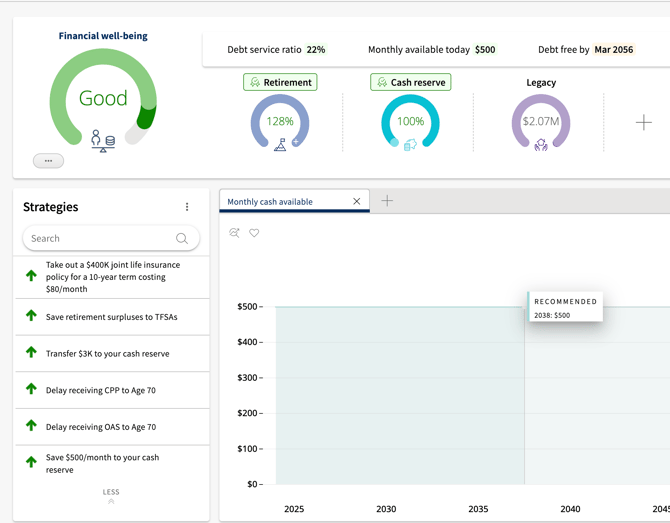Click the Good financial well-being gauge
Image resolution: width=670 pixels, height=523 pixels.
103,97
